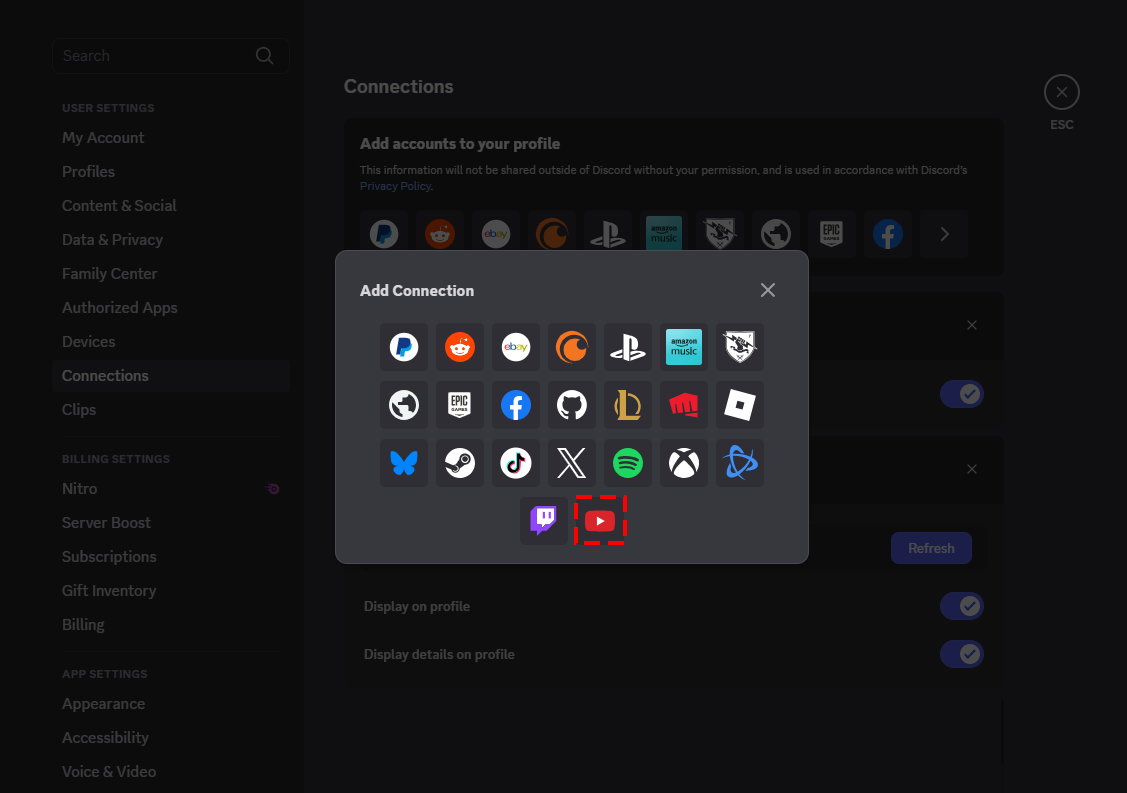Click the PlayStation Network icon
This screenshot has width=1127, height=793.
coord(628,347)
